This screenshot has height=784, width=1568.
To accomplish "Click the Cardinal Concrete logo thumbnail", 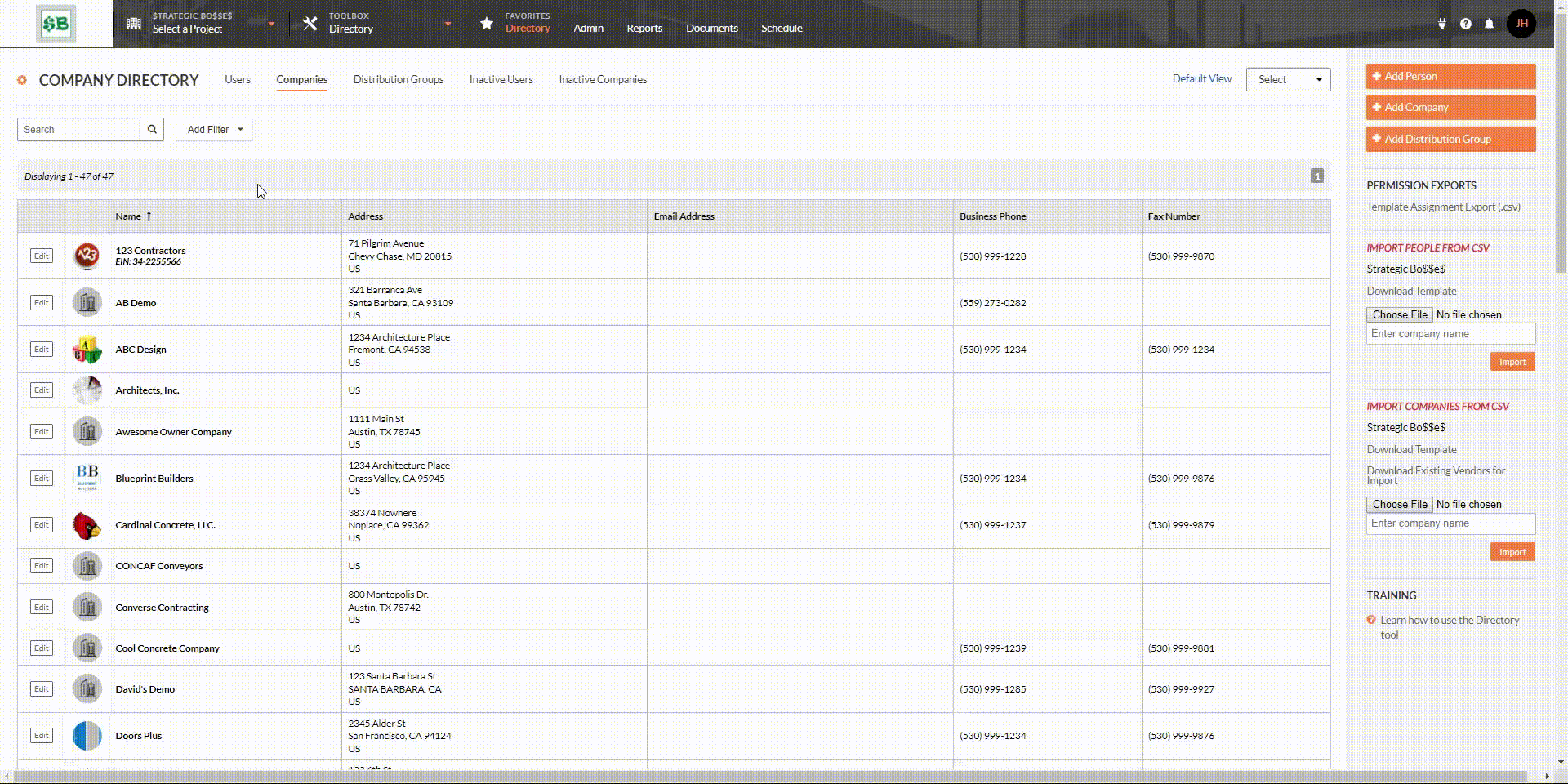I will 87,525.
